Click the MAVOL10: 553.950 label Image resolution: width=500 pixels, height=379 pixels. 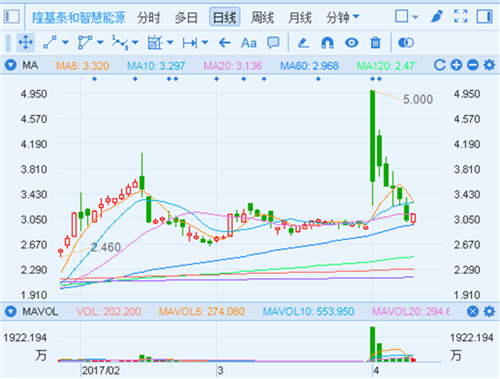(308, 312)
